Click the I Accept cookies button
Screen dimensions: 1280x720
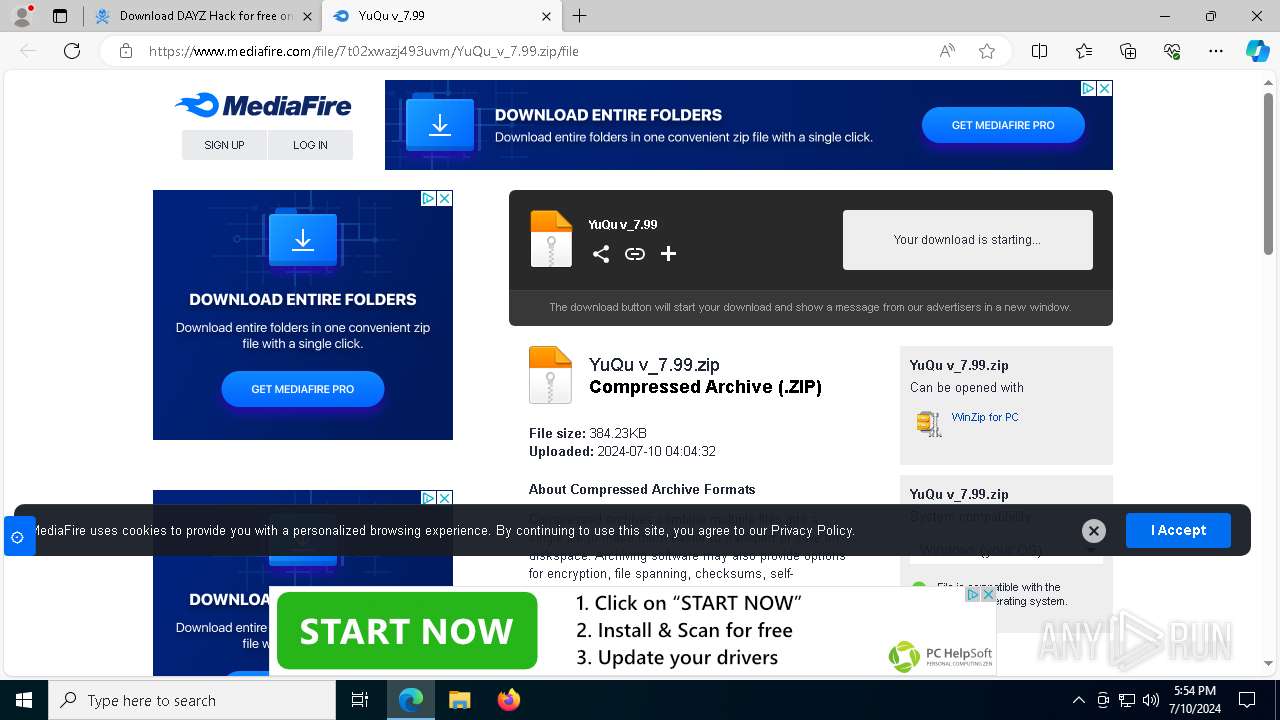tap(1178, 530)
